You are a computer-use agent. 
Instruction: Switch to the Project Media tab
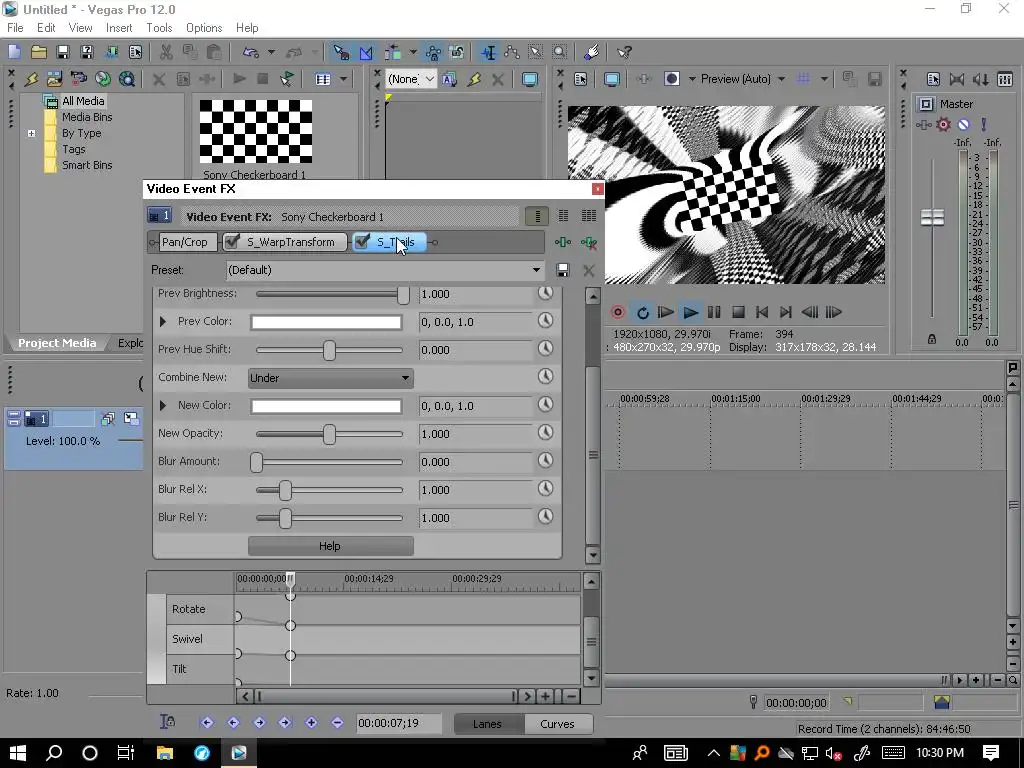point(57,343)
